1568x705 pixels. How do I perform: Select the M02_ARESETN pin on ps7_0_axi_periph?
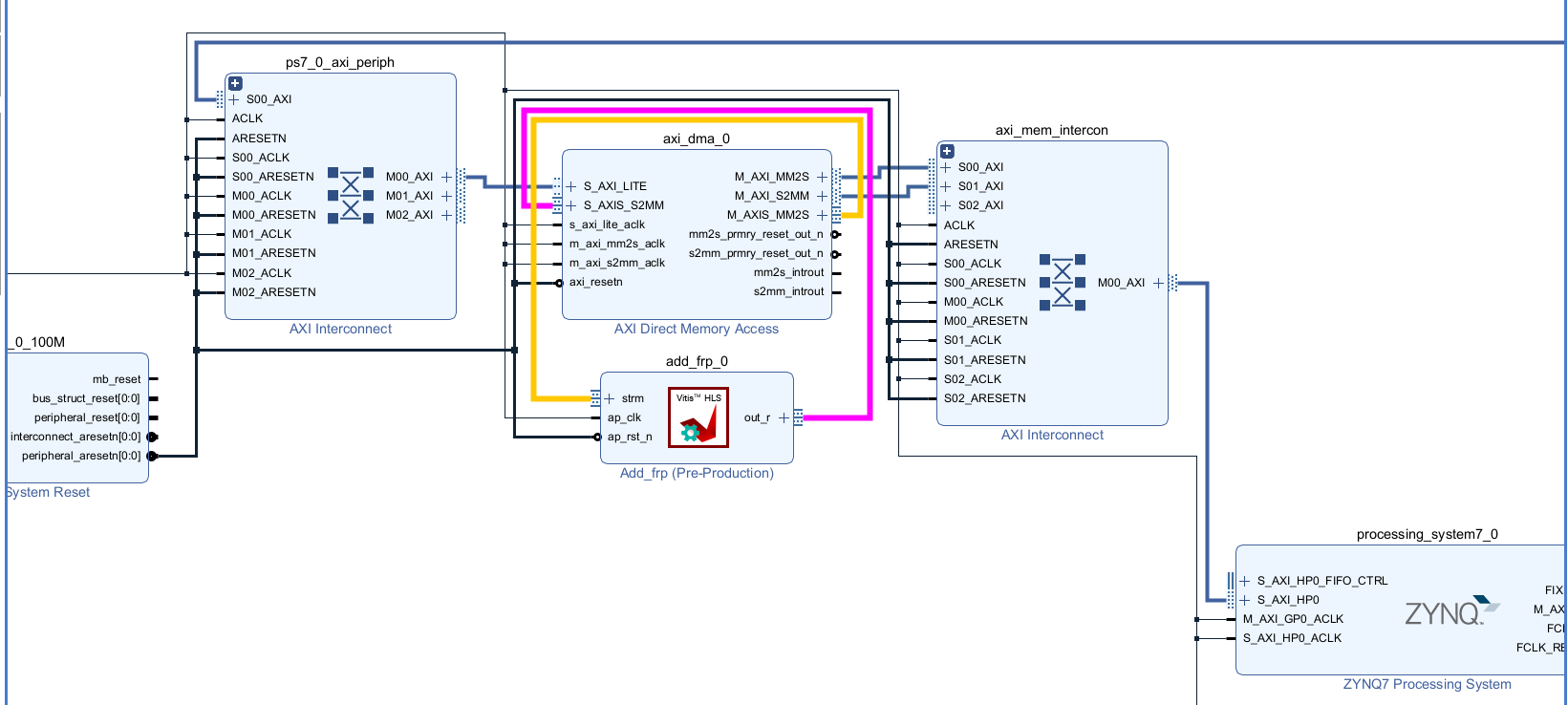click(274, 292)
